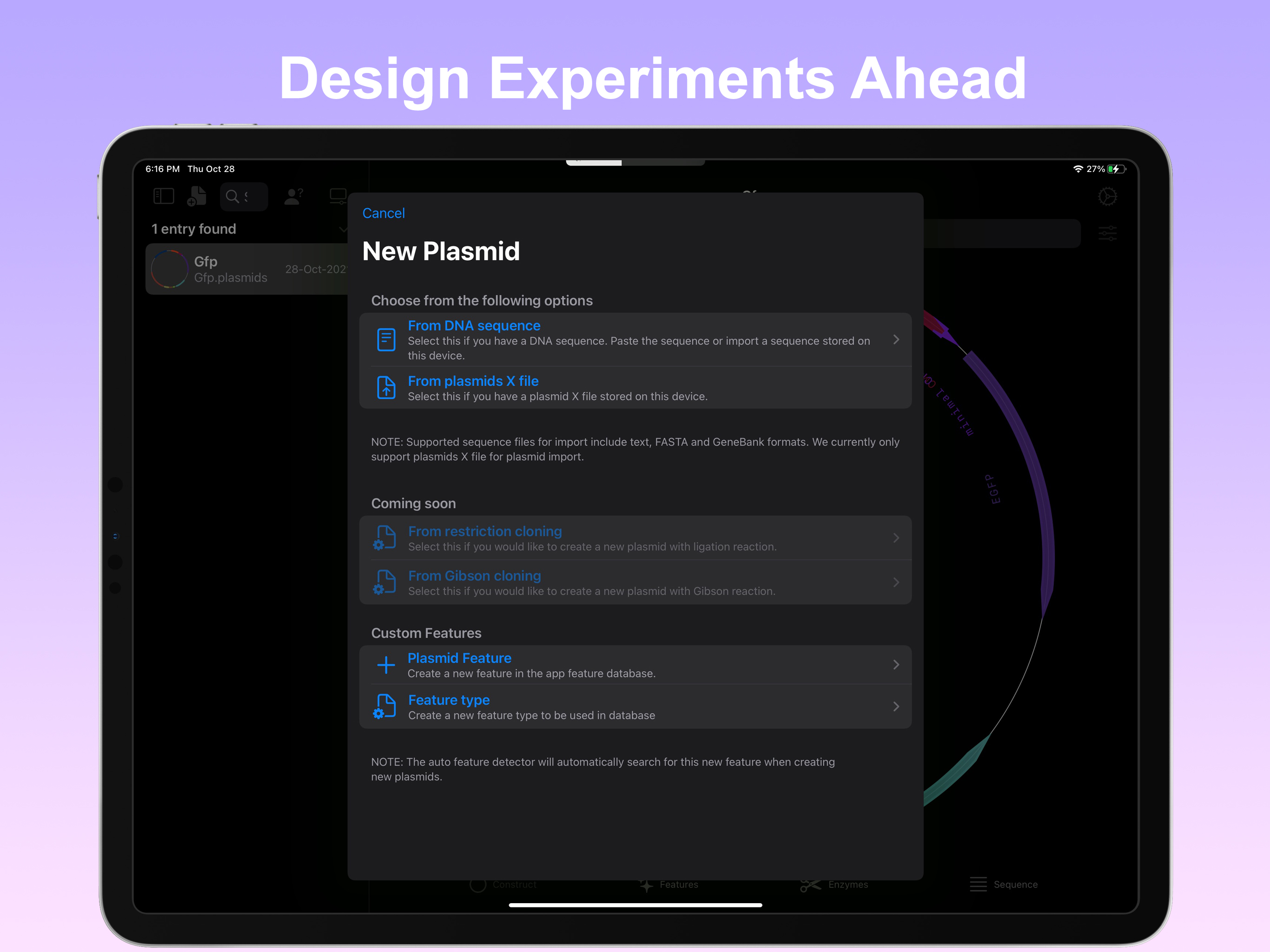Switch to the Features tab
The image size is (1270, 952).
pyautogui.click(x=669, y=884)
